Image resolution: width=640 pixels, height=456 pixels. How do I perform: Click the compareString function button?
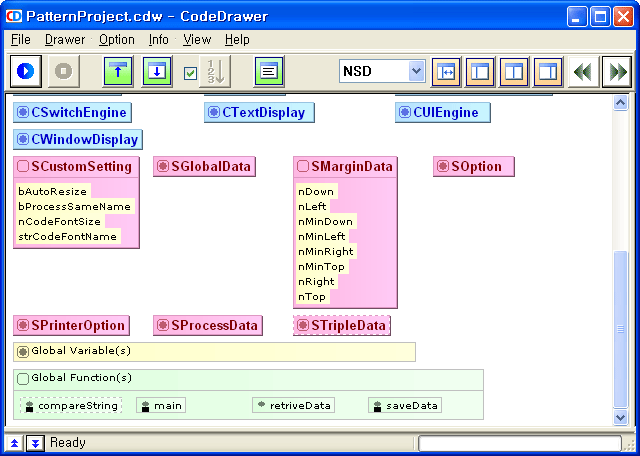point(71,405)
